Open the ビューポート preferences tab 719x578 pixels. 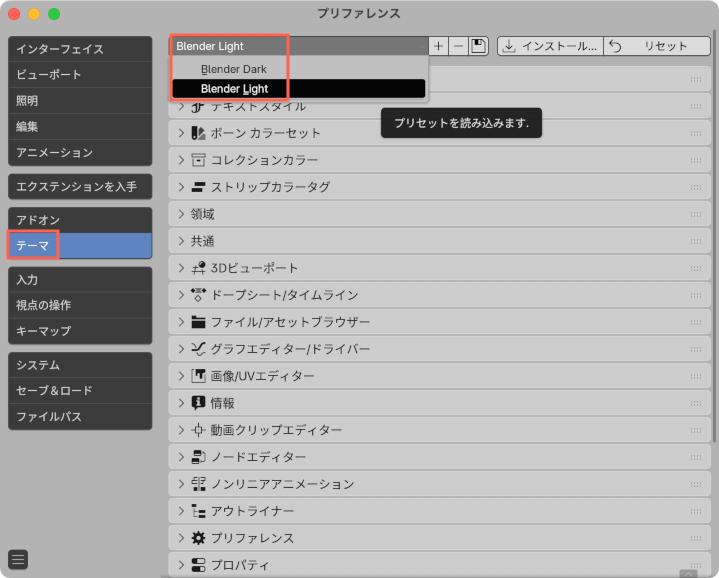point(80,74)
